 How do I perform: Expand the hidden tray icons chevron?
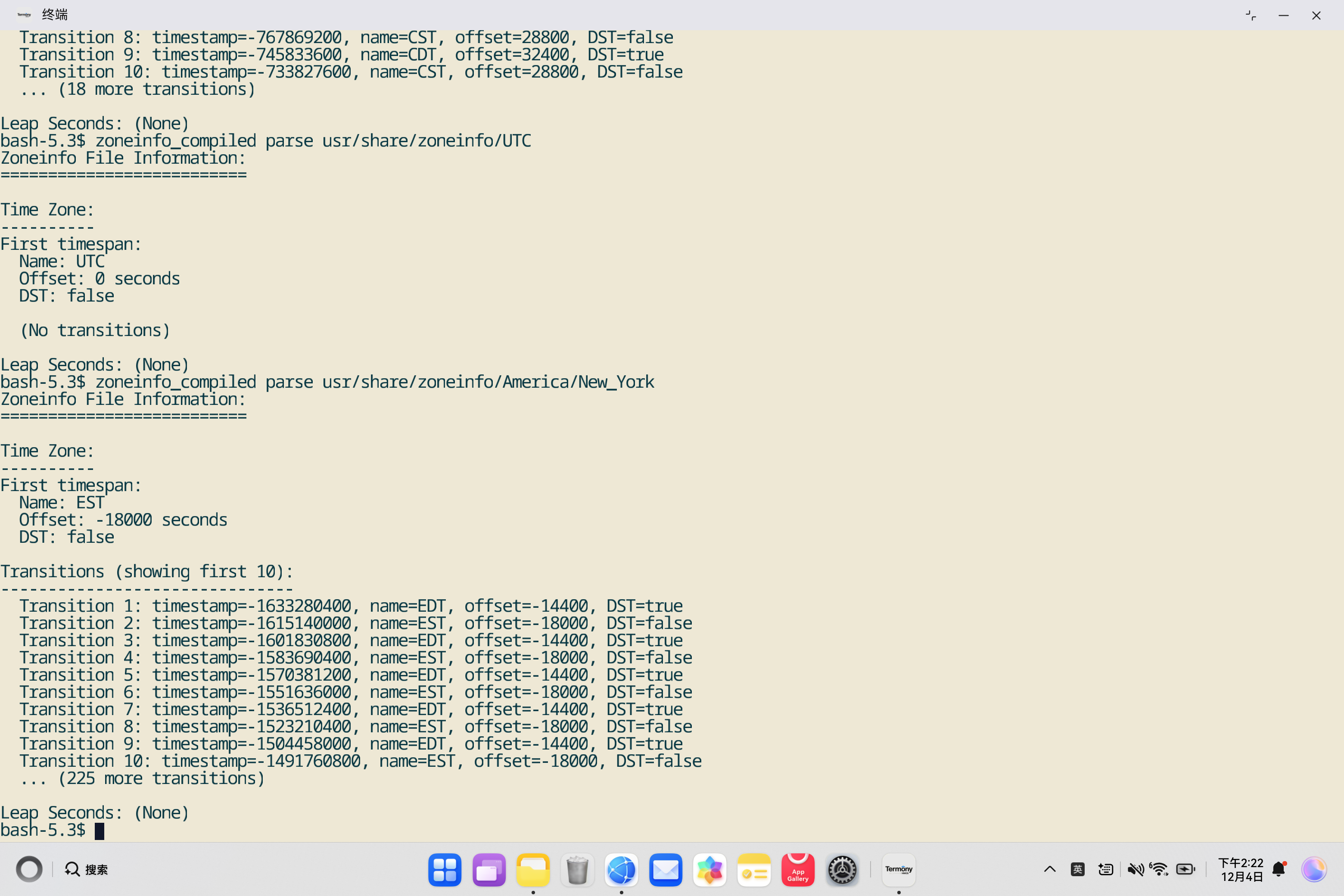1050,870
